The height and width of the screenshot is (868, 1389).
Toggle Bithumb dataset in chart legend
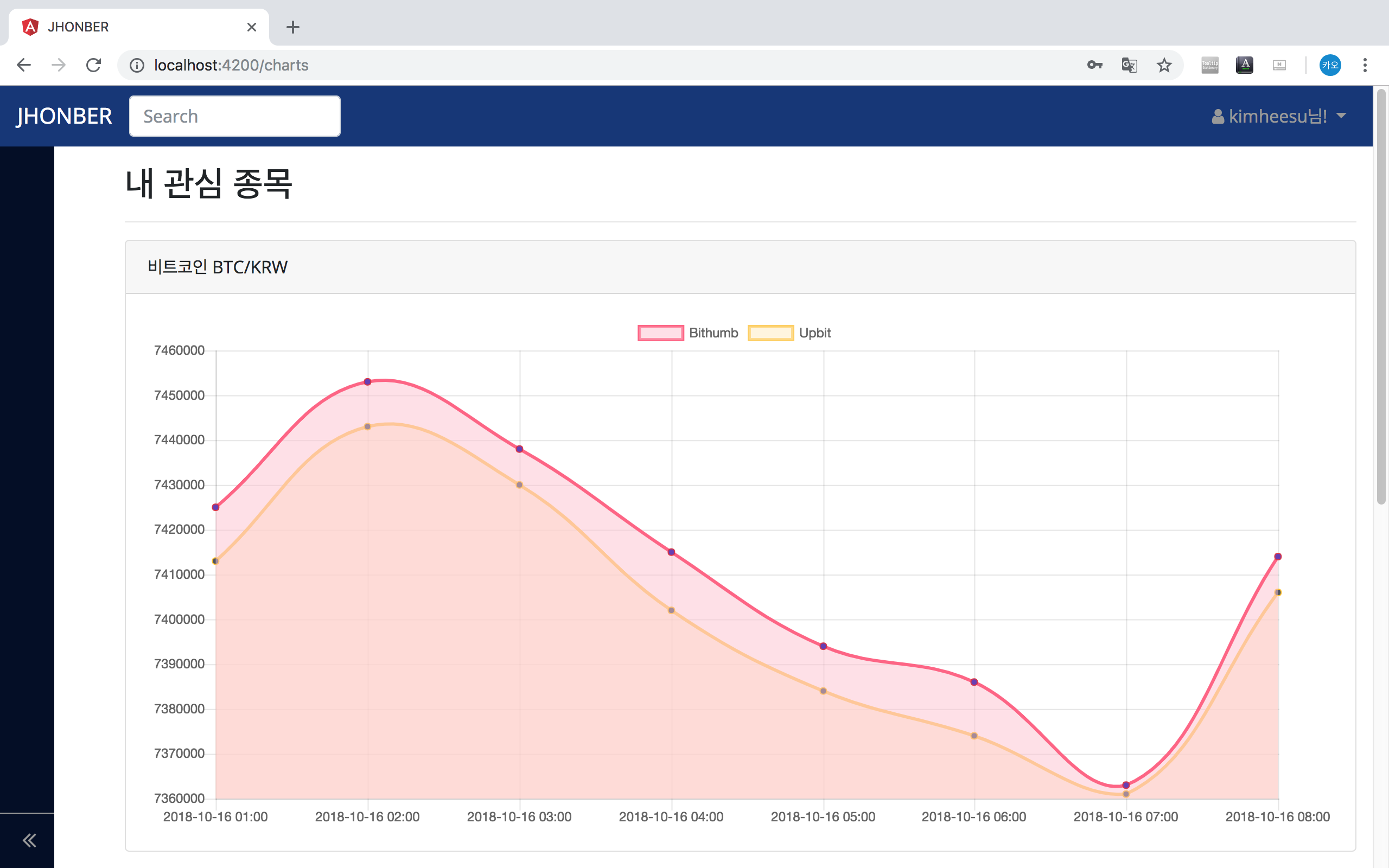click(x=687, y=333)
